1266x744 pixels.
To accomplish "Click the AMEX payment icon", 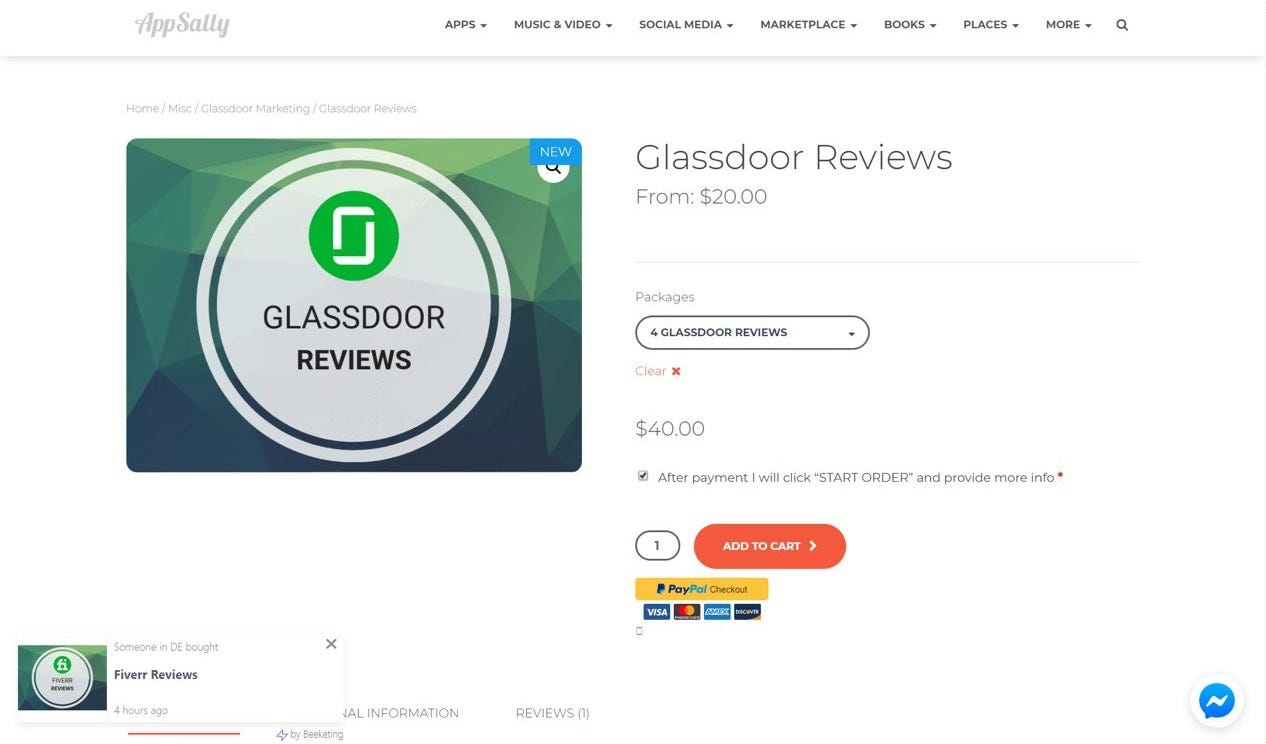I will pos(717,611).
